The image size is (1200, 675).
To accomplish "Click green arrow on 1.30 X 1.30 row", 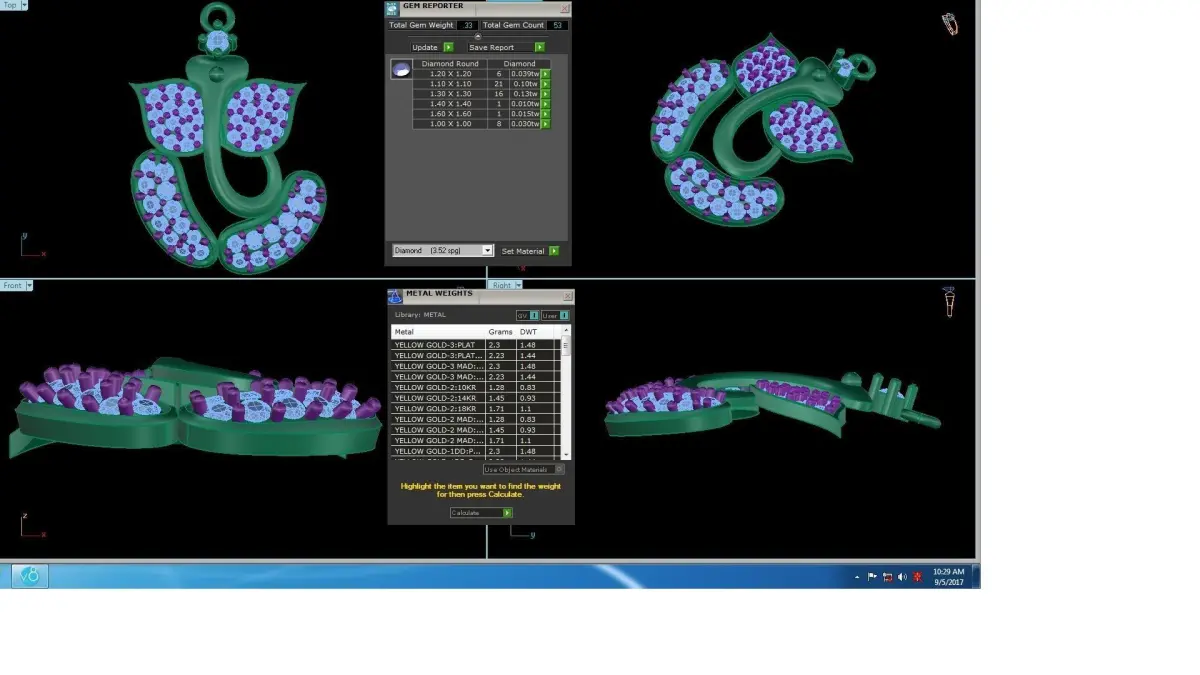I will [x=545, y=94].
